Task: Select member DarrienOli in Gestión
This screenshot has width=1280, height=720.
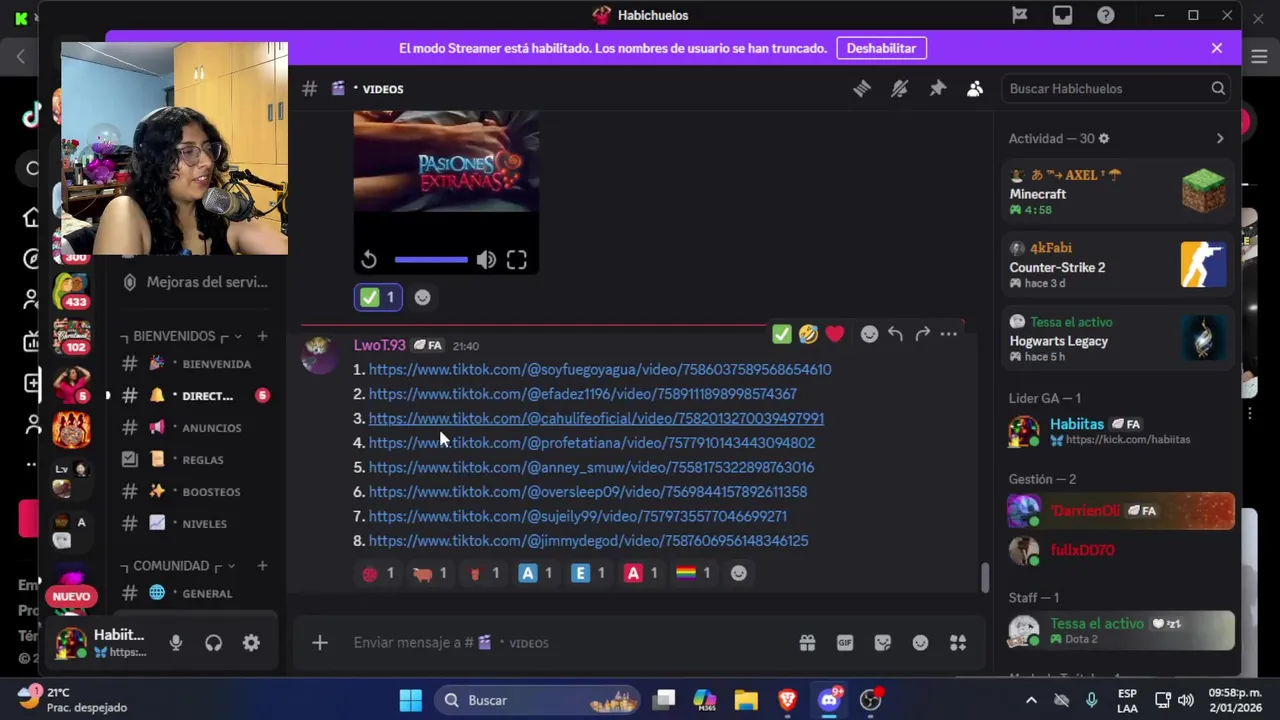Action: coord(1118,511)
